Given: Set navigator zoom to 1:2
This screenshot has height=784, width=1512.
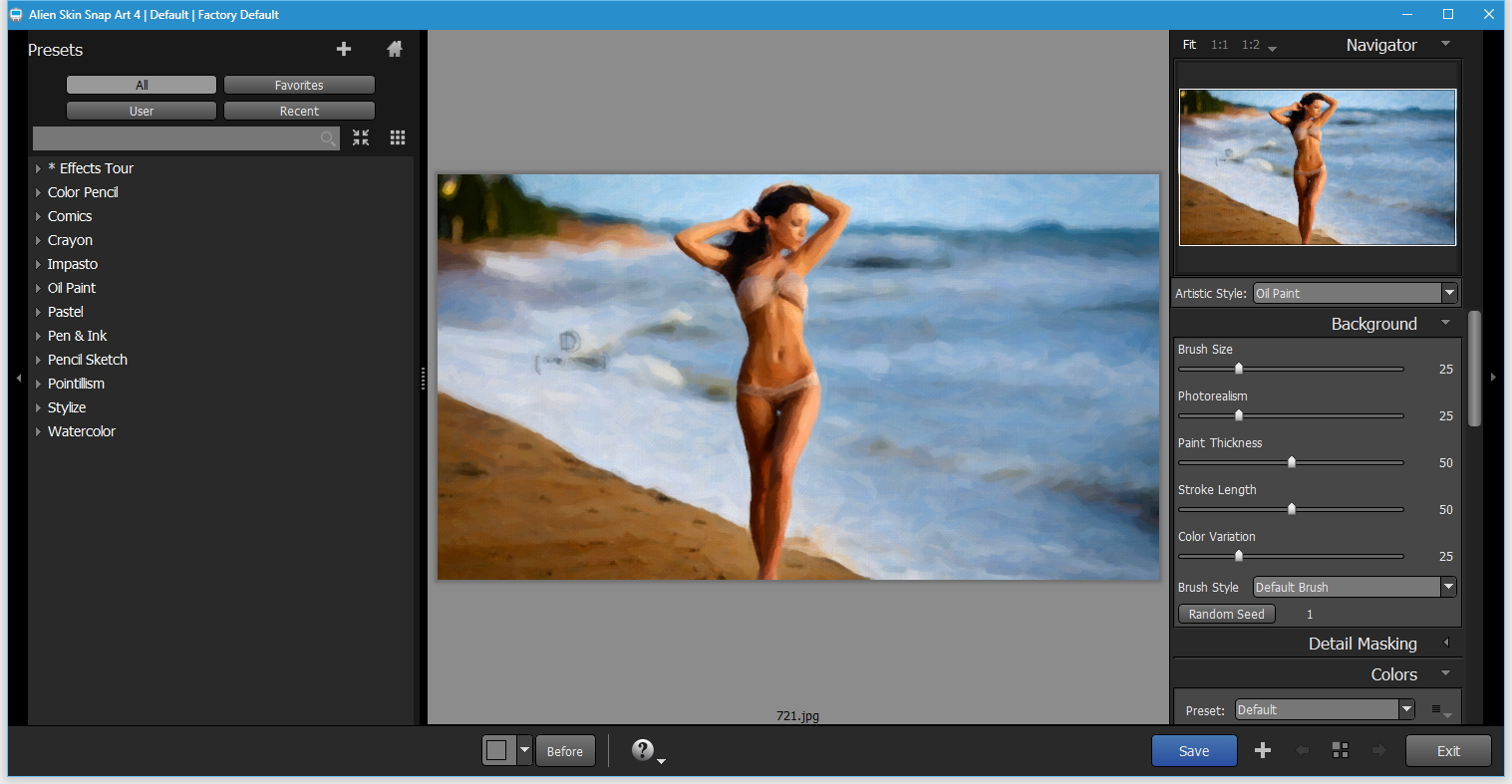Looking at the screenshot, I should point(1250,45).
